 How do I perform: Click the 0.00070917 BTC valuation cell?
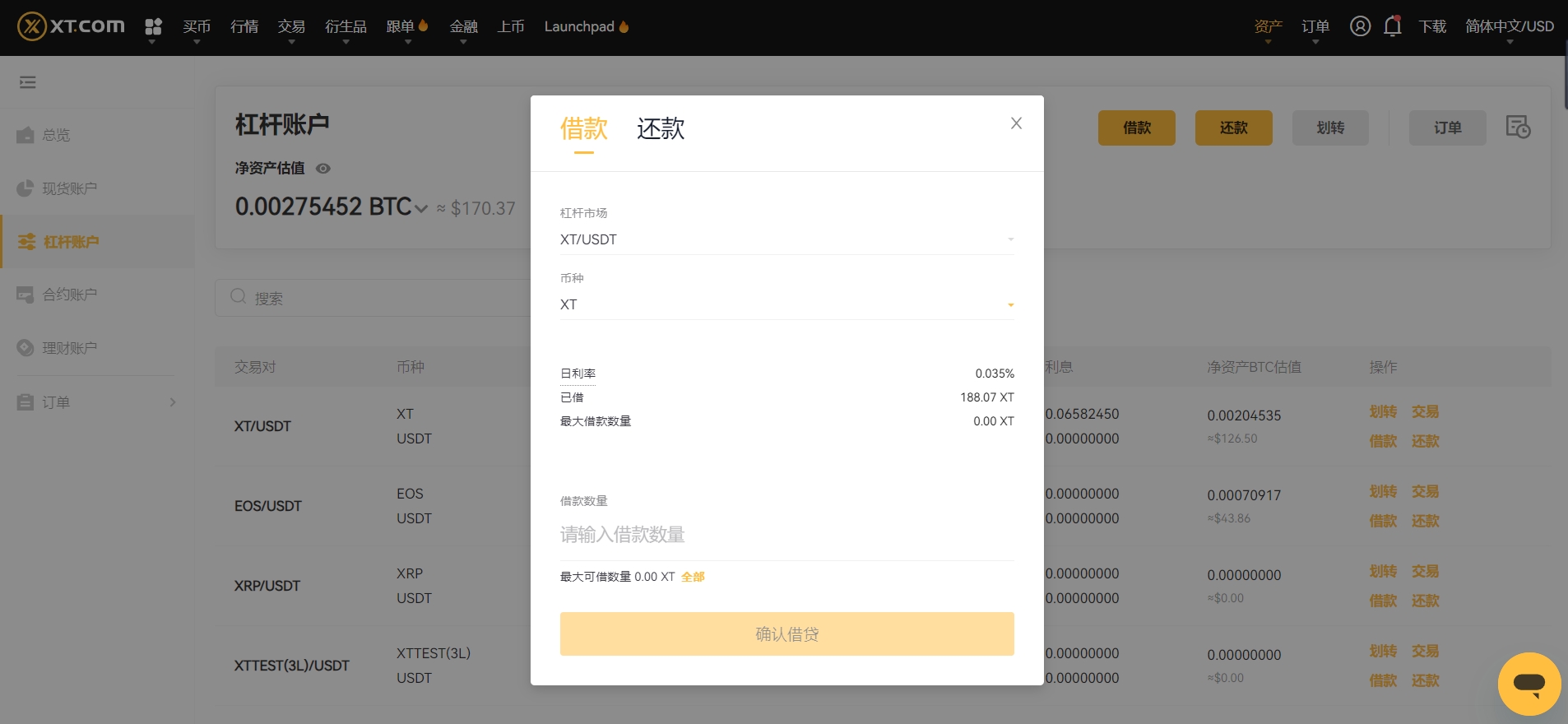(x=1244, y=495)
